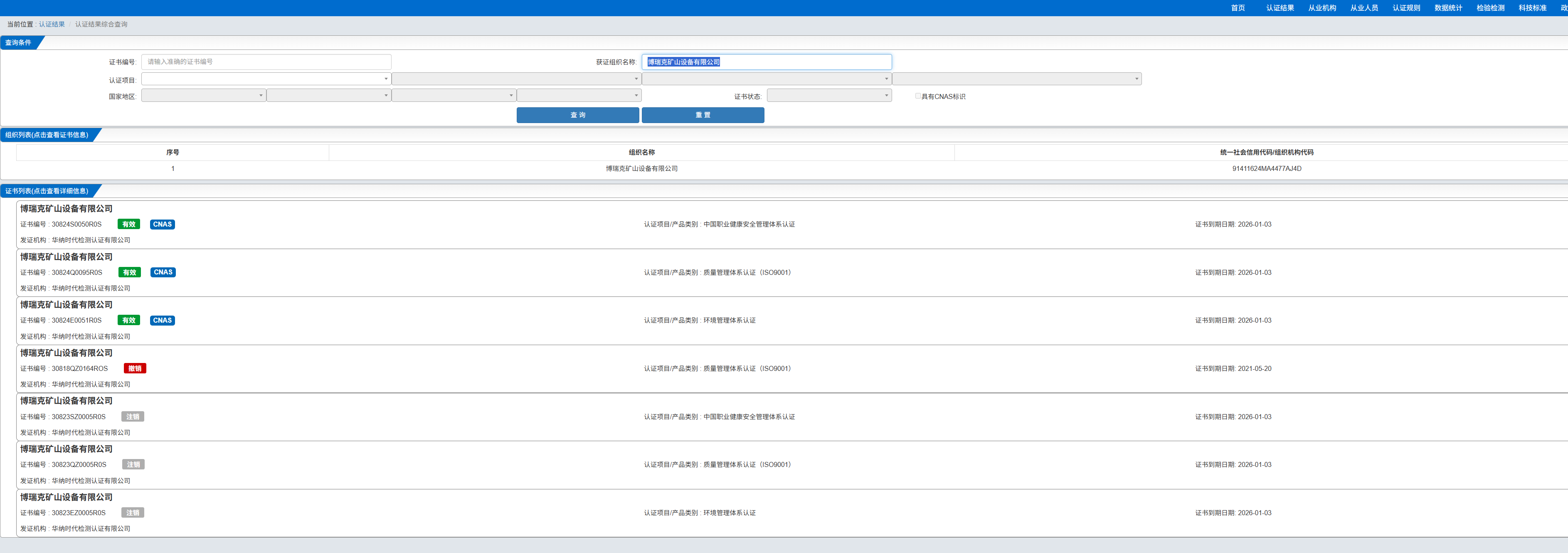Focus the 证书编号 input field

(x=266, y=62)
